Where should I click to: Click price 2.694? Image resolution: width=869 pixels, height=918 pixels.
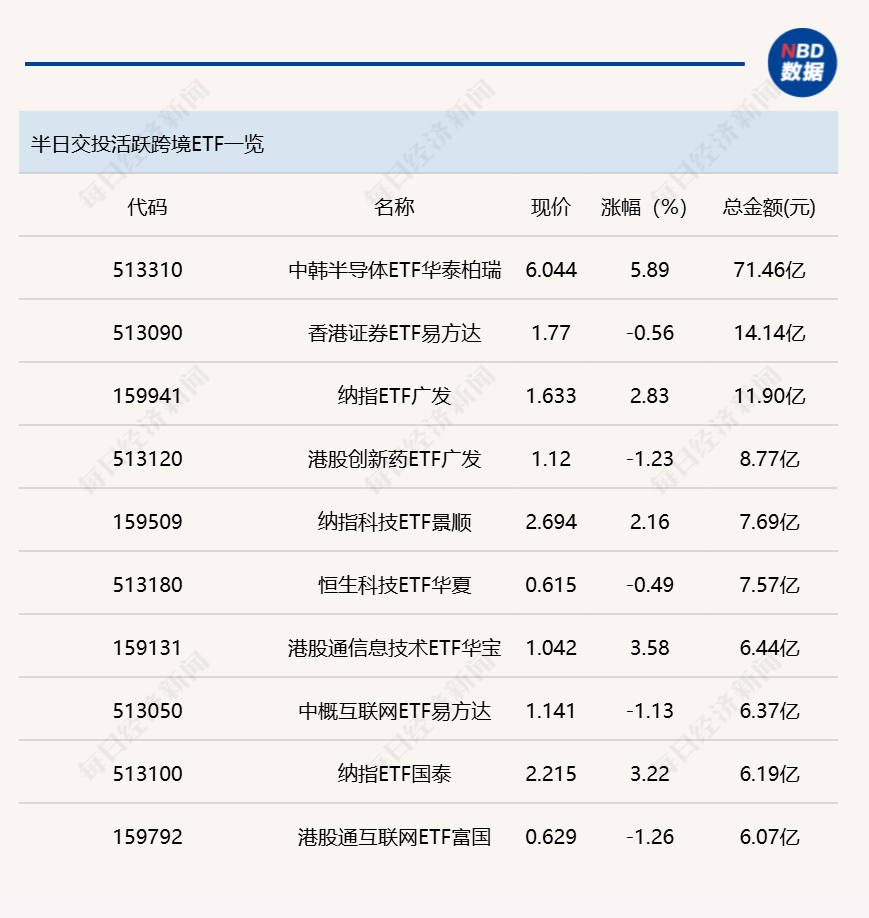coord(551,522)
